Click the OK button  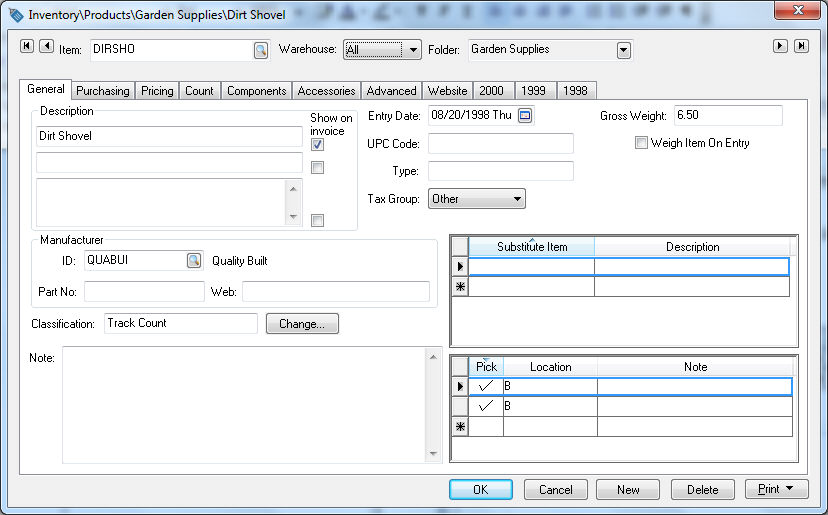click(481, 490)
